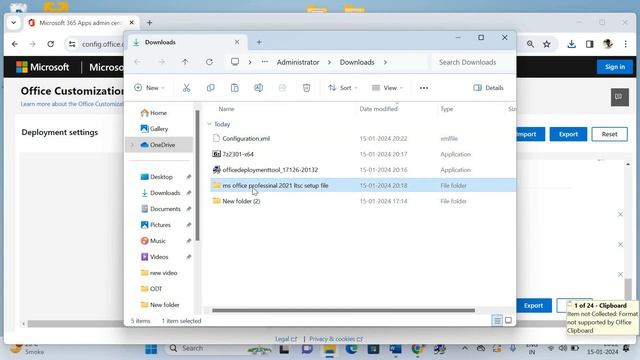Open the Privacy & cookies link
This screenshot has height=360, width=640.
point(336,339)
